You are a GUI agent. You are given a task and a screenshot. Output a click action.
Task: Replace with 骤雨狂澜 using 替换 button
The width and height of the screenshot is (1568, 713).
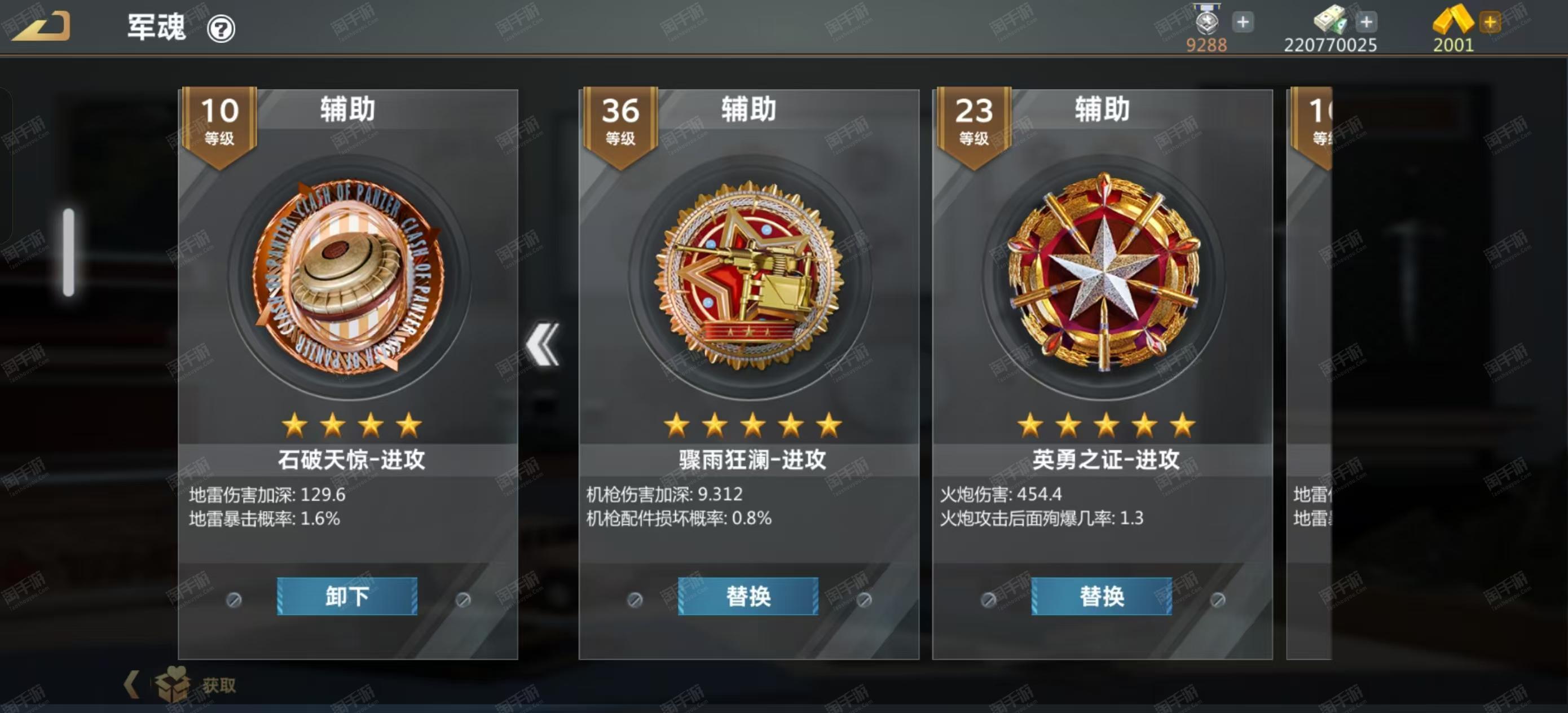(748, 596)
